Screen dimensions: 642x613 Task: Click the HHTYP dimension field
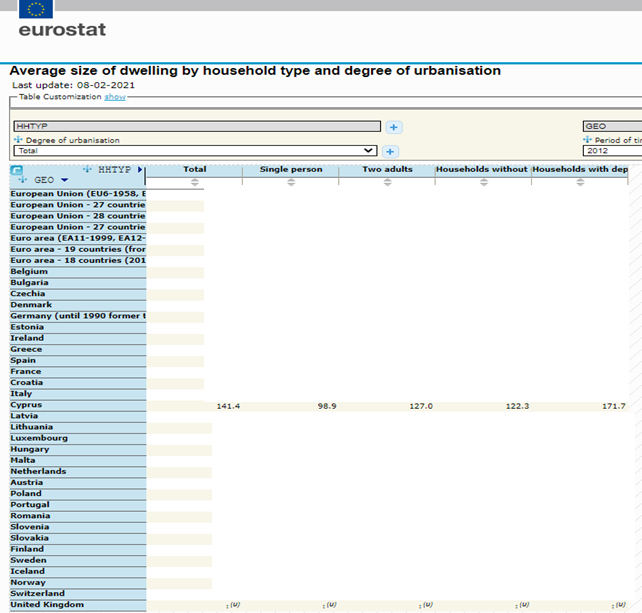point(197,127)
